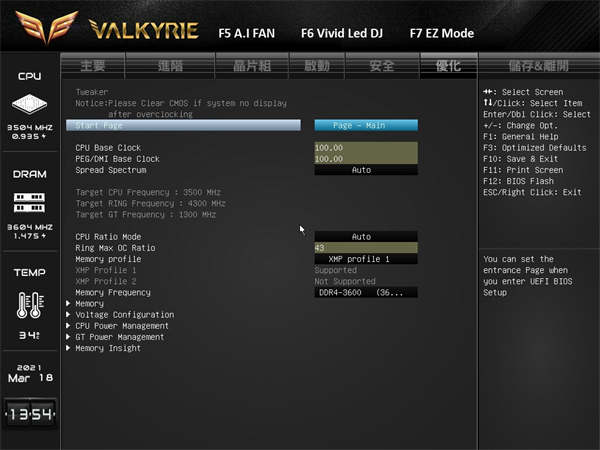Click the Mar 18 date display

30,378
